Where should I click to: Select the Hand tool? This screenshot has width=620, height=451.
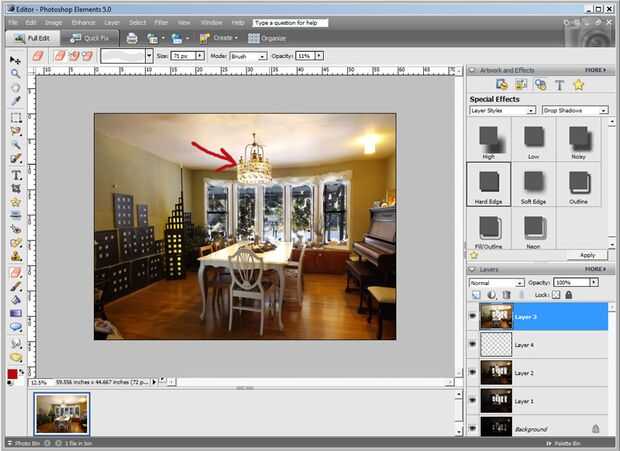(x=16, y=88)
